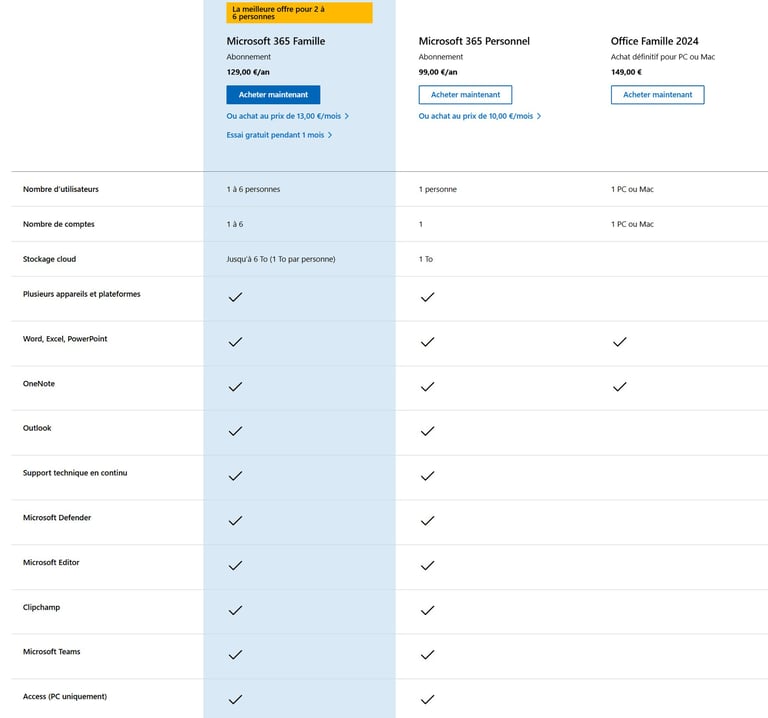This screenshot has height=718, width=768.
Task: Click Microsoft Editor checkmark in Famille column
Action: [235, 565]
